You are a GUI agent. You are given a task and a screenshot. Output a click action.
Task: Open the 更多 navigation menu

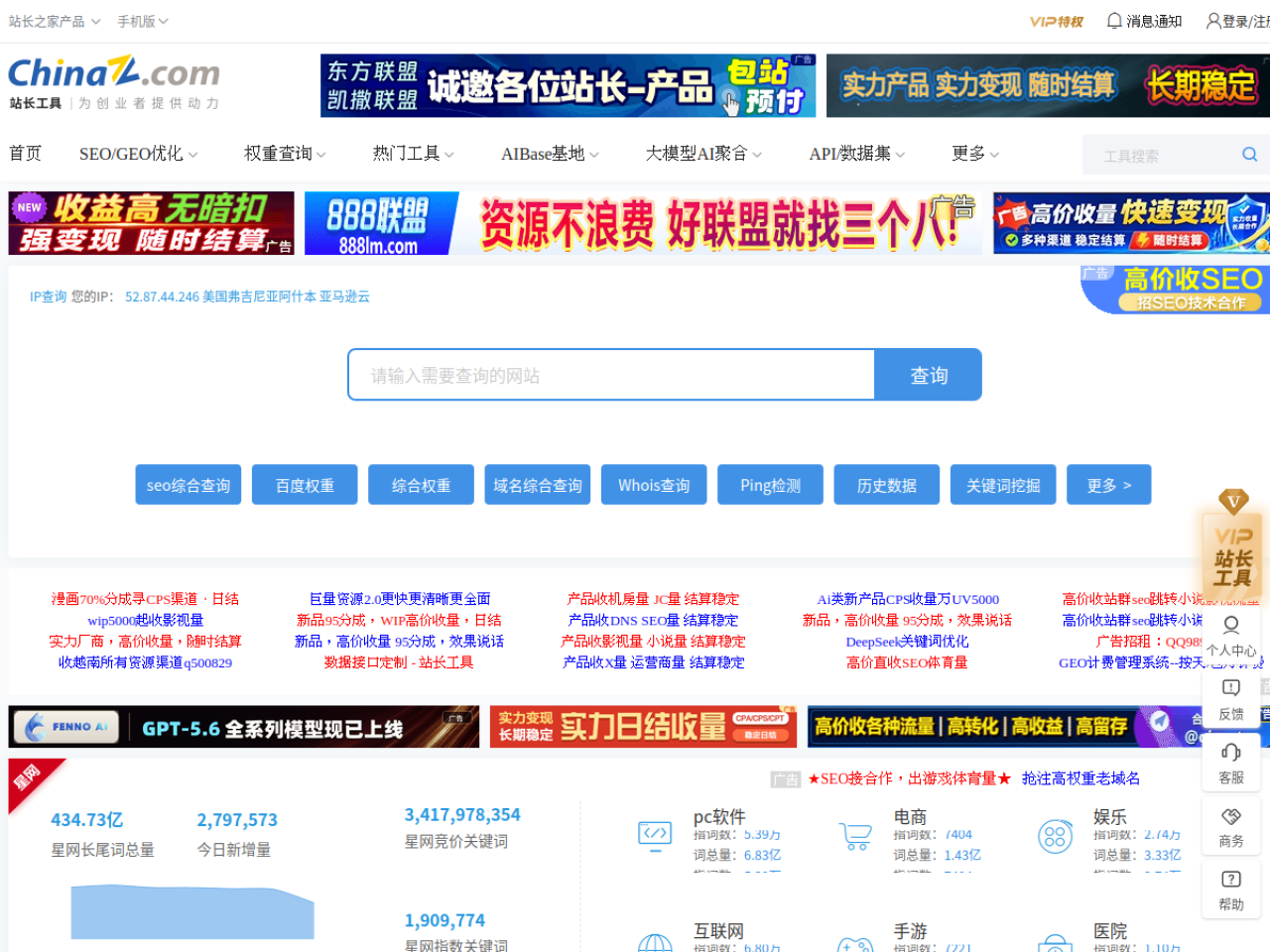pyautogui.click(x=976, y=154)
